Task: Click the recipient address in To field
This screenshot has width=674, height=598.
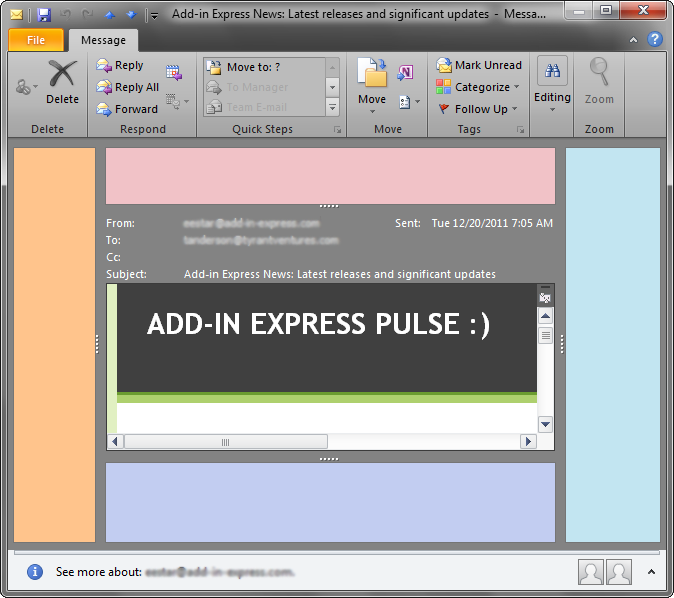Action: click(x=261, y=240)
